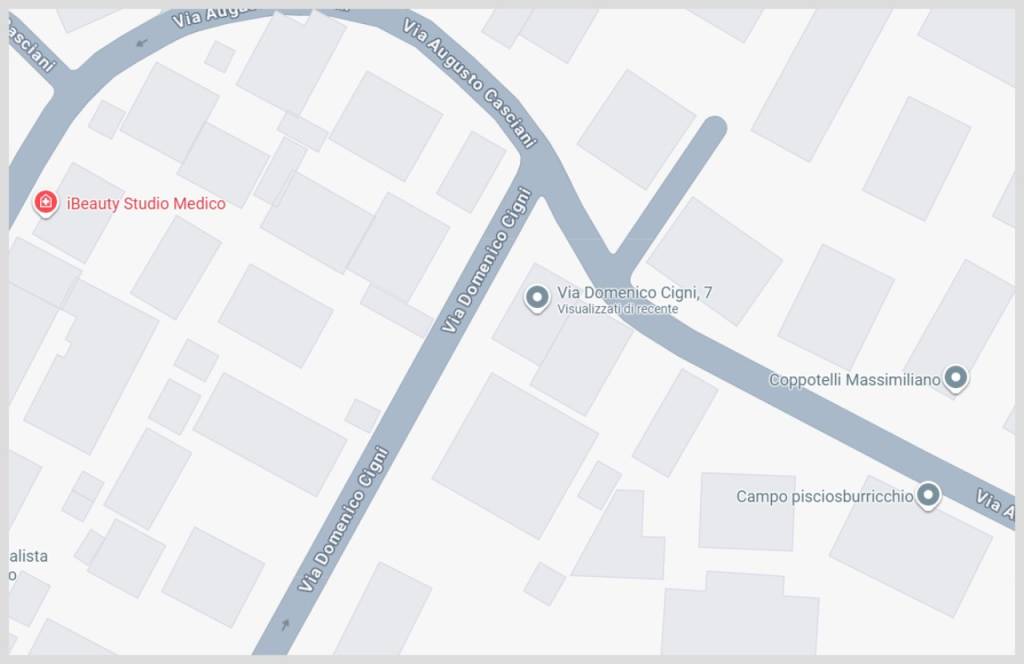Click the one-way arrow at bottom of Via Domenico Cigni
Image resolution: width=1024 pixels, height=664 pixels.
(285, 625)
